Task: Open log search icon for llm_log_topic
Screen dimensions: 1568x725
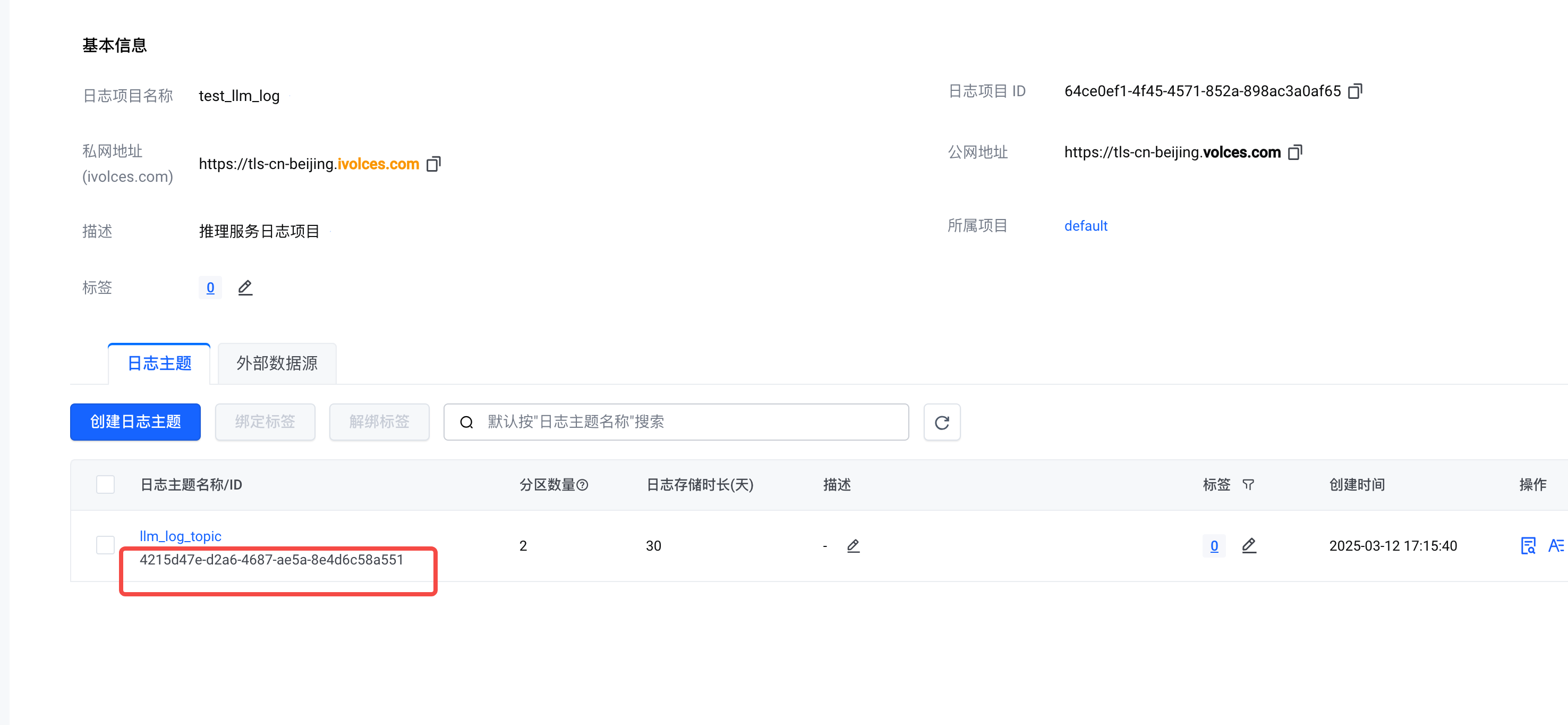Action: click(1528, 546)
